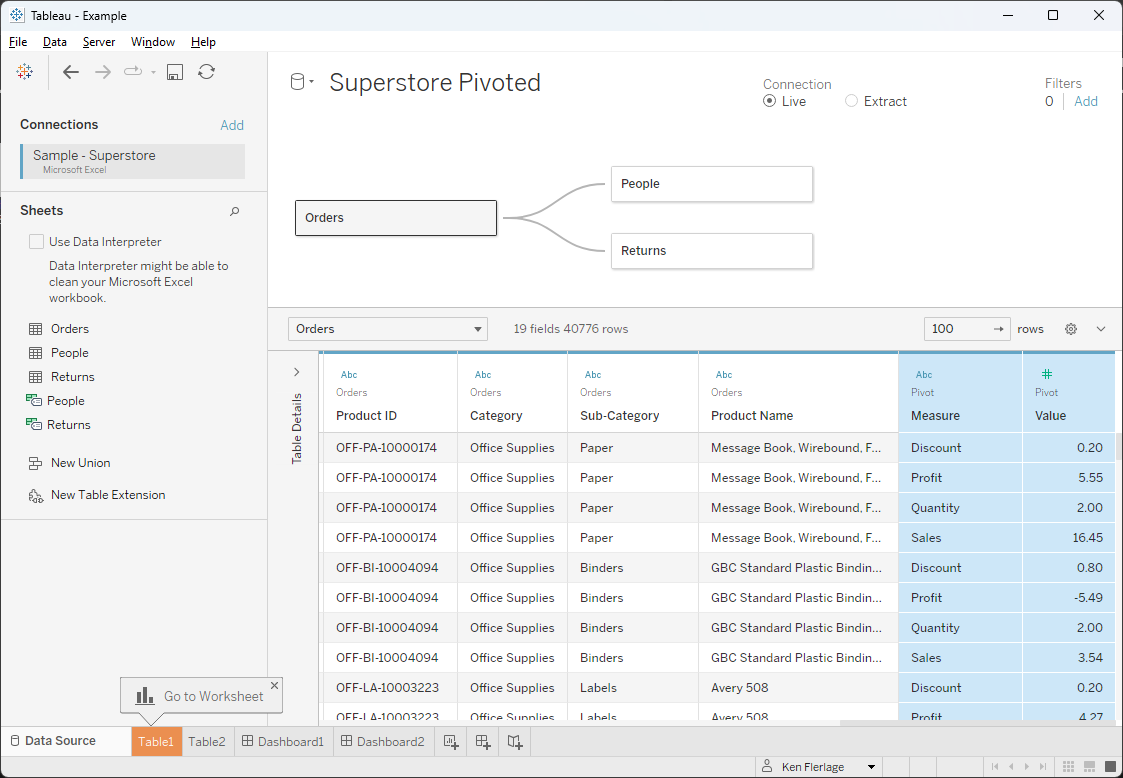This screenshot has width=1123, height=778.
Task: Click the New Story tab icon
Action: point(515,742)
